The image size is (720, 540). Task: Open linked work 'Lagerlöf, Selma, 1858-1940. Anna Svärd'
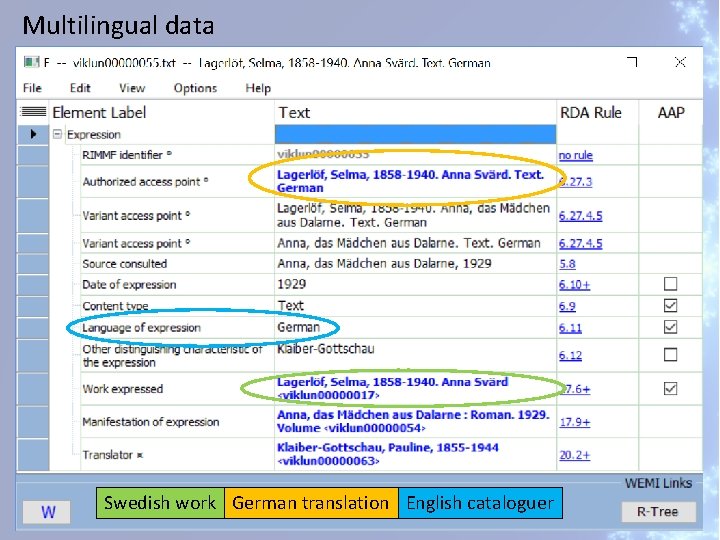click(392, 388)
